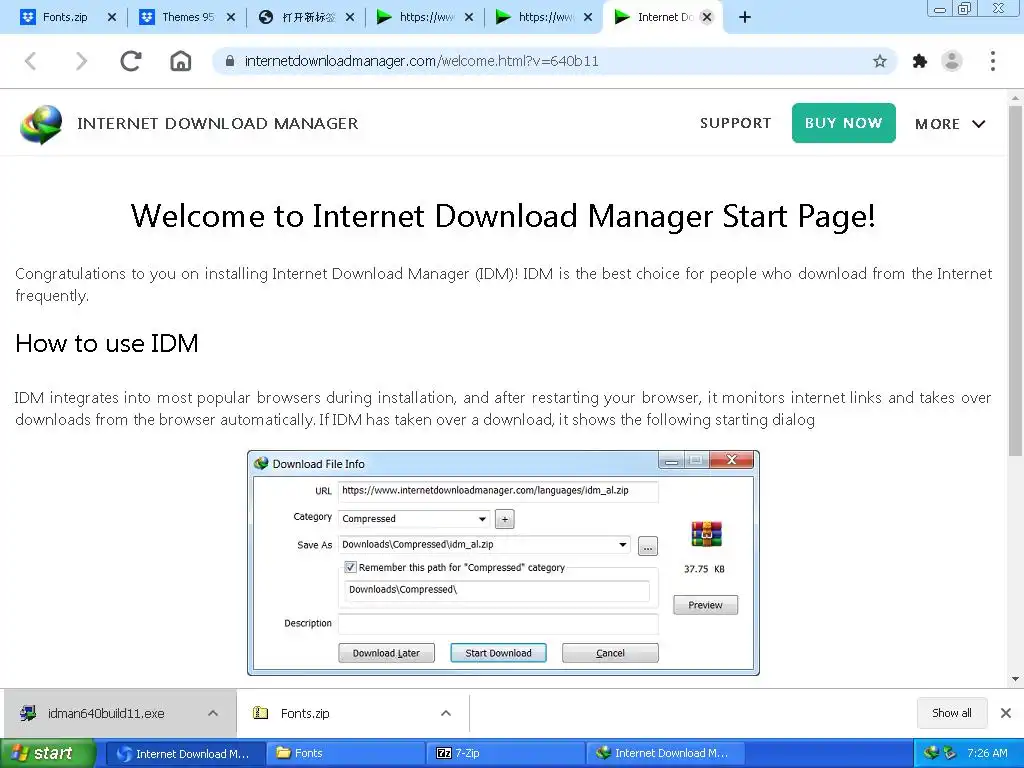Viewport: 1024px width, 768px height.
Task: Open the extensions puzzle icon
Action: (x=920, y=61)
